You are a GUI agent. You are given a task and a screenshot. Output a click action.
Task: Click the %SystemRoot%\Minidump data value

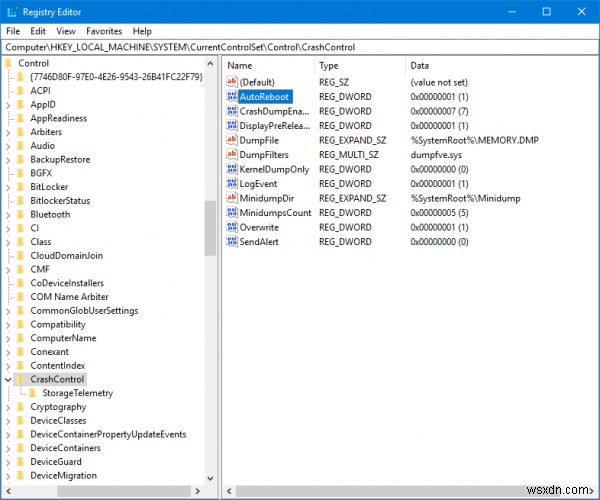click(465, 199)
